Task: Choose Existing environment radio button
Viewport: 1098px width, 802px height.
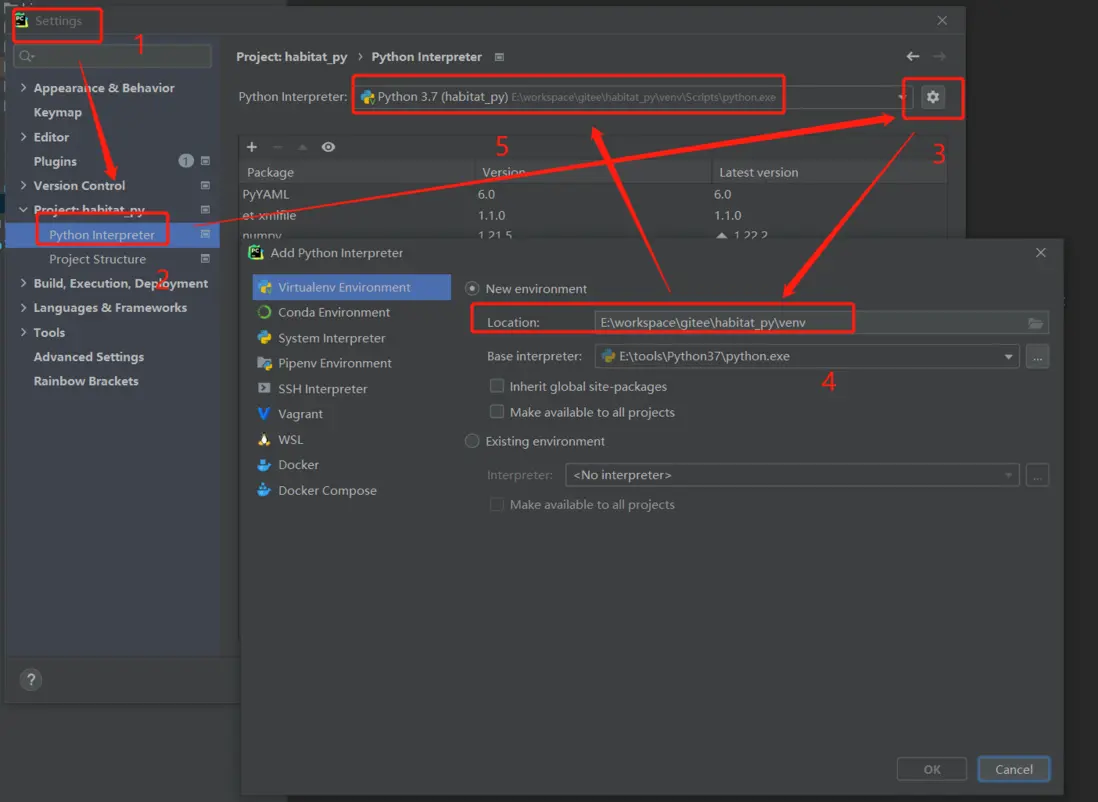Action: [x=472, y=441]
